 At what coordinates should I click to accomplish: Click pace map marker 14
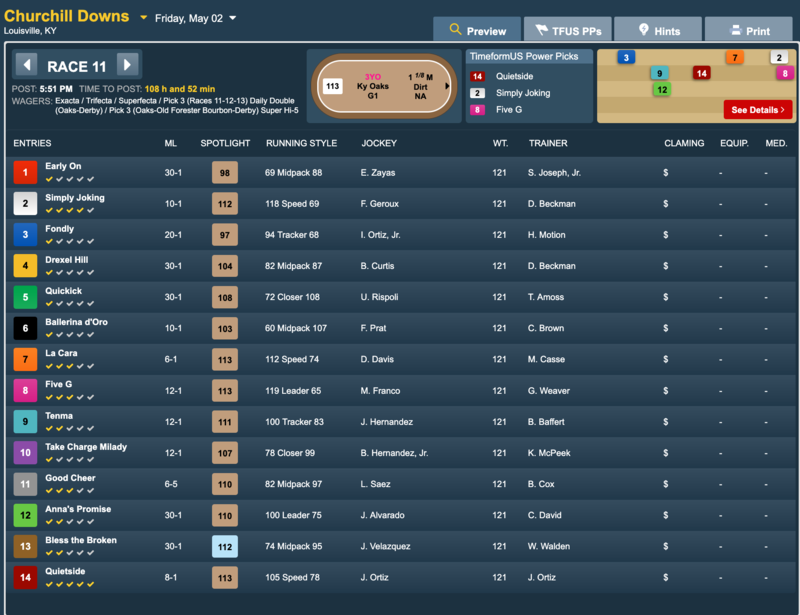tap(702, 73)
